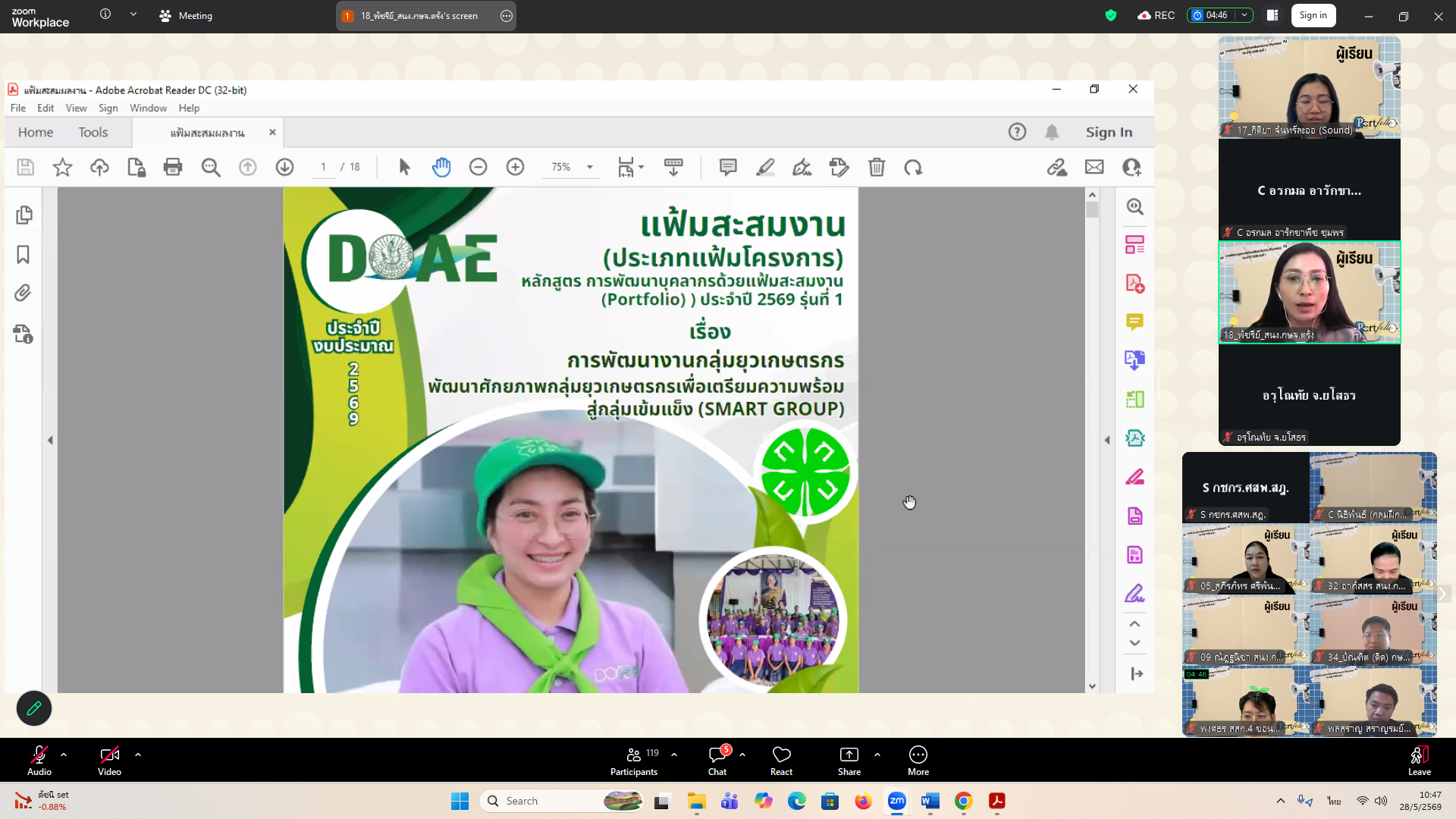Collapse Acrobat right tools pane arrow
The width and height of the screenshot is (1456, 819).
tap(1107, 440)
